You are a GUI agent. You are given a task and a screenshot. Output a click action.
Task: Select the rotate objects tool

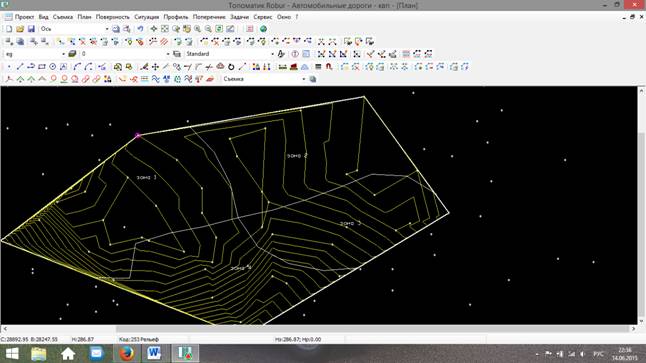[x=231, y=66]
